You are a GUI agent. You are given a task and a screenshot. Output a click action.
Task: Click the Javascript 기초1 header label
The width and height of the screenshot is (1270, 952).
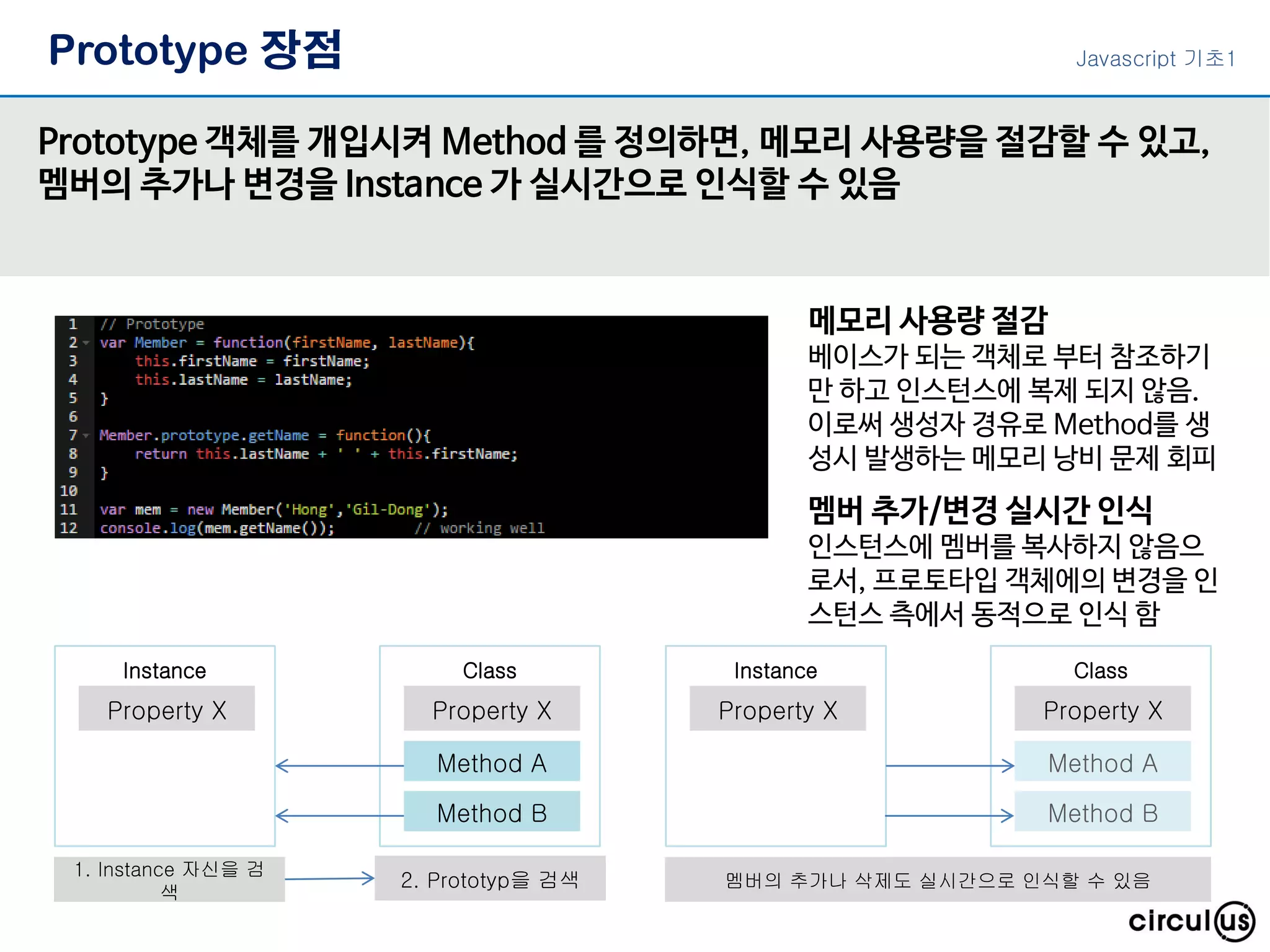[x=1155, y=59]
